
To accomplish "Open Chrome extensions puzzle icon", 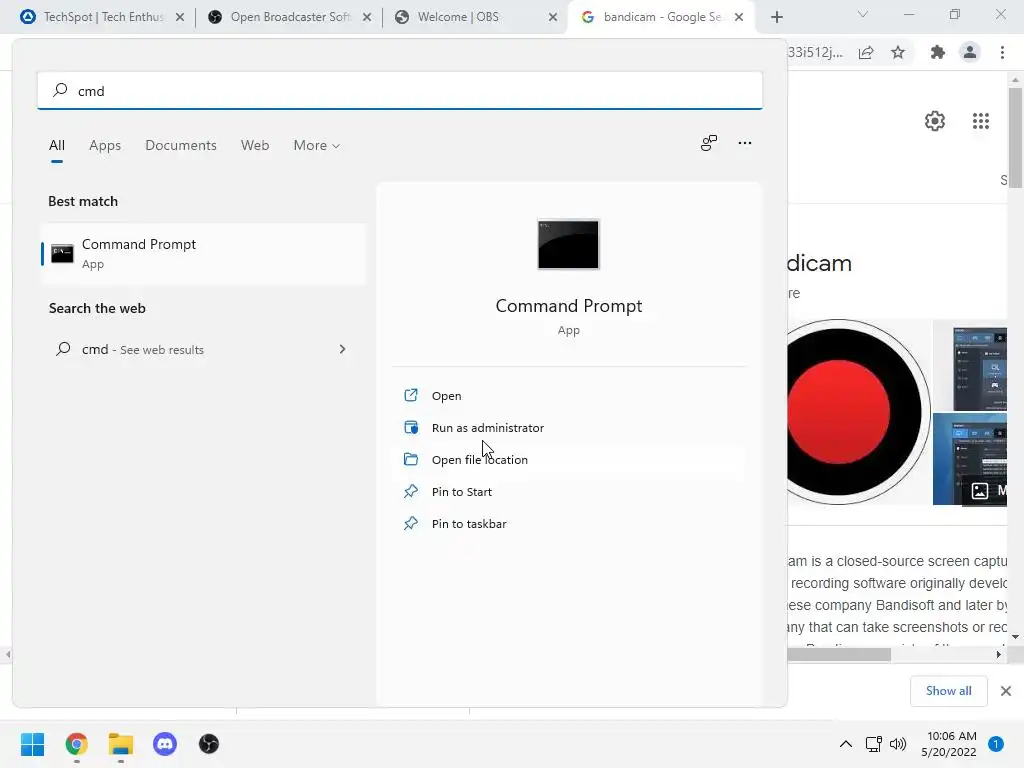I will click(x=938, y=53).
